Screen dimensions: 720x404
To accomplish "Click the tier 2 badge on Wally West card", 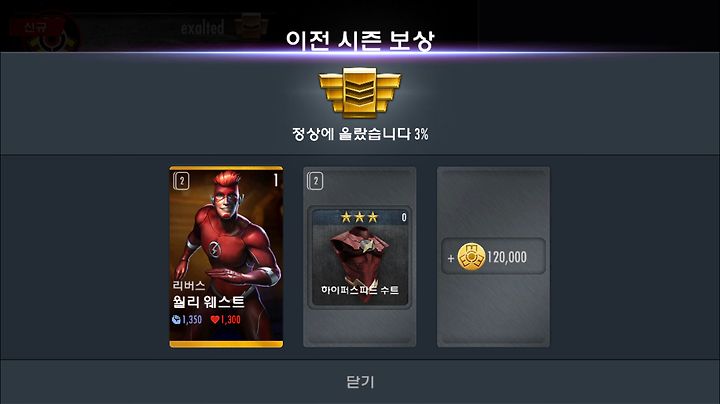I will point(181,181).
